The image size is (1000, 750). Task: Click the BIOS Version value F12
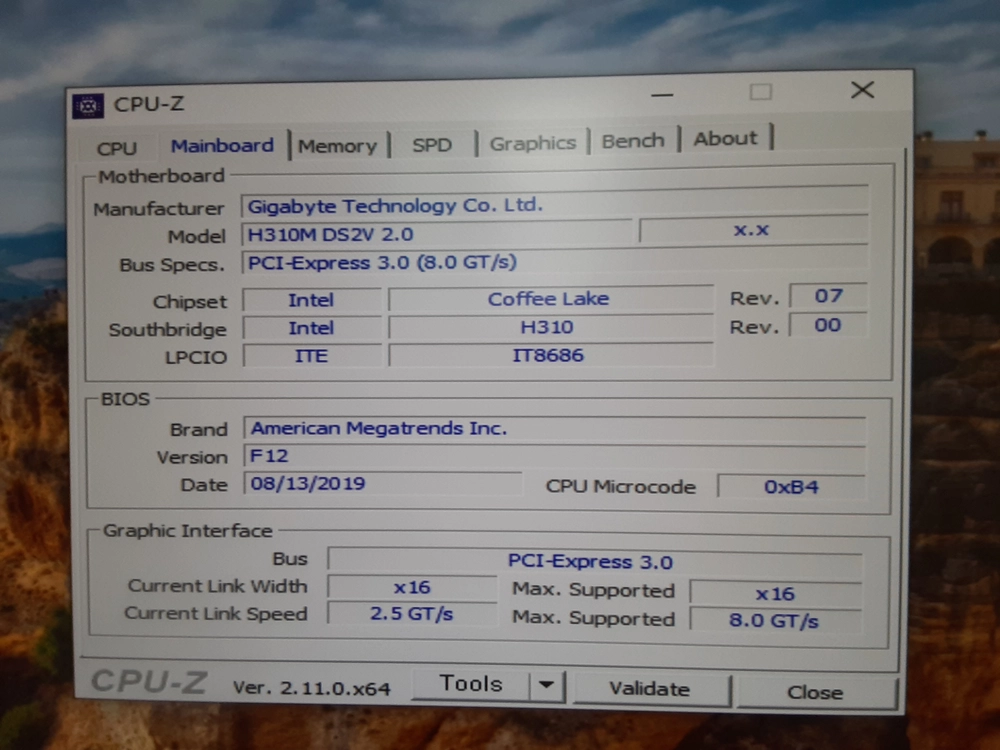point(555,456)
